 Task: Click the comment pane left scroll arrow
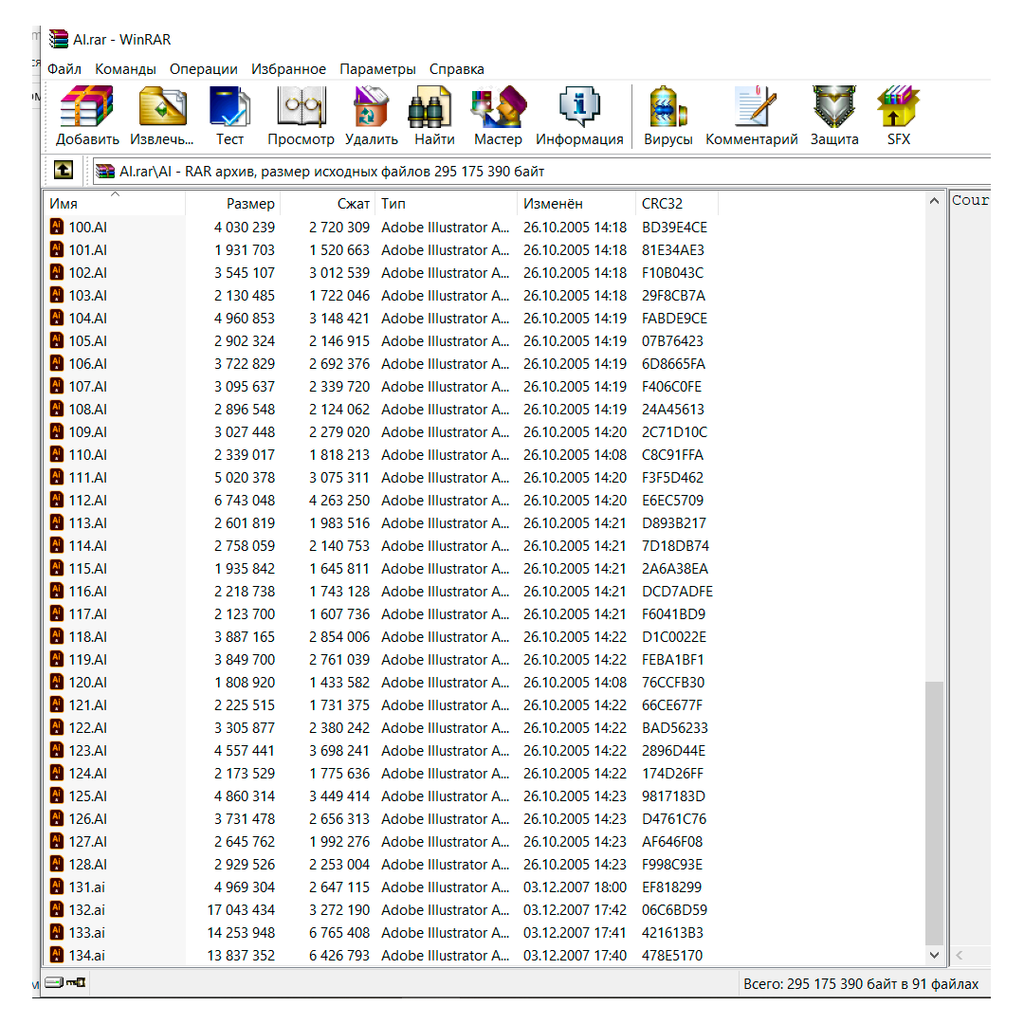point(959,955)
